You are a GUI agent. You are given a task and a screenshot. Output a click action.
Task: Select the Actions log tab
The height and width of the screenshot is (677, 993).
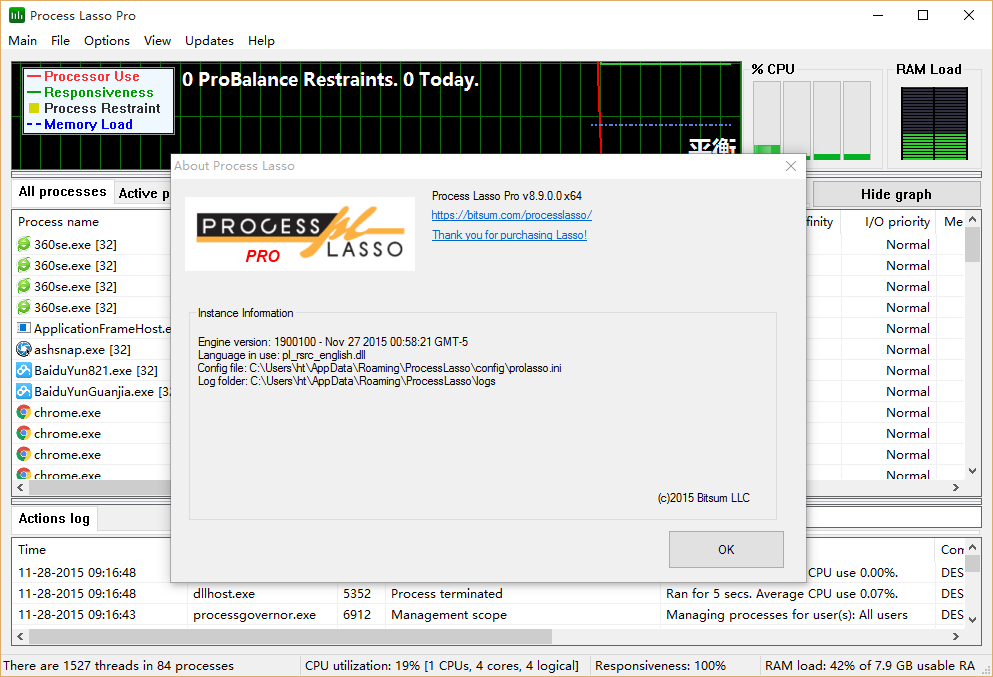(x=54, y=518)
